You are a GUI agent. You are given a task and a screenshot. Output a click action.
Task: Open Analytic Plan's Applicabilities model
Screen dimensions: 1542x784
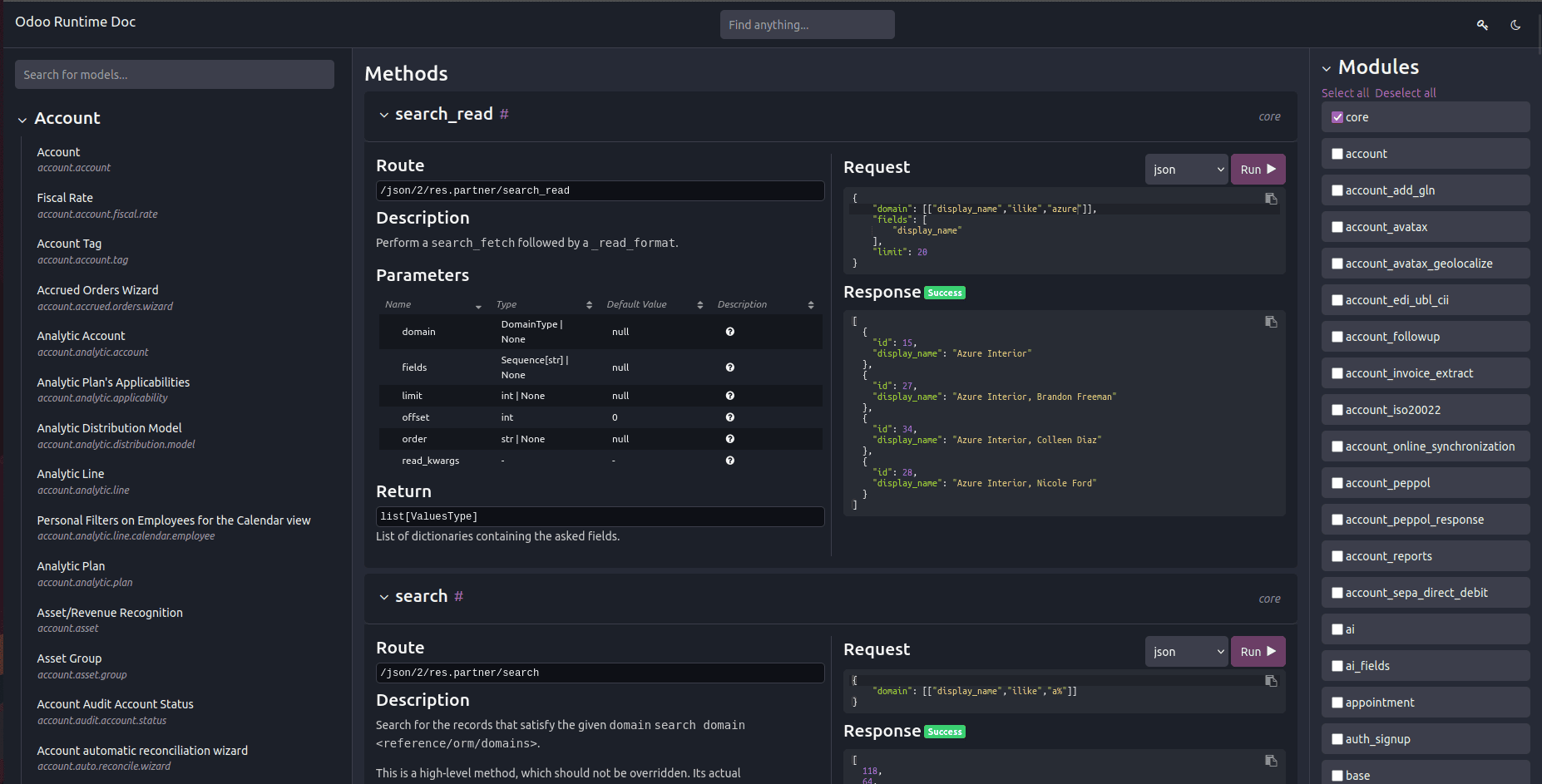(x=113, y=390)
